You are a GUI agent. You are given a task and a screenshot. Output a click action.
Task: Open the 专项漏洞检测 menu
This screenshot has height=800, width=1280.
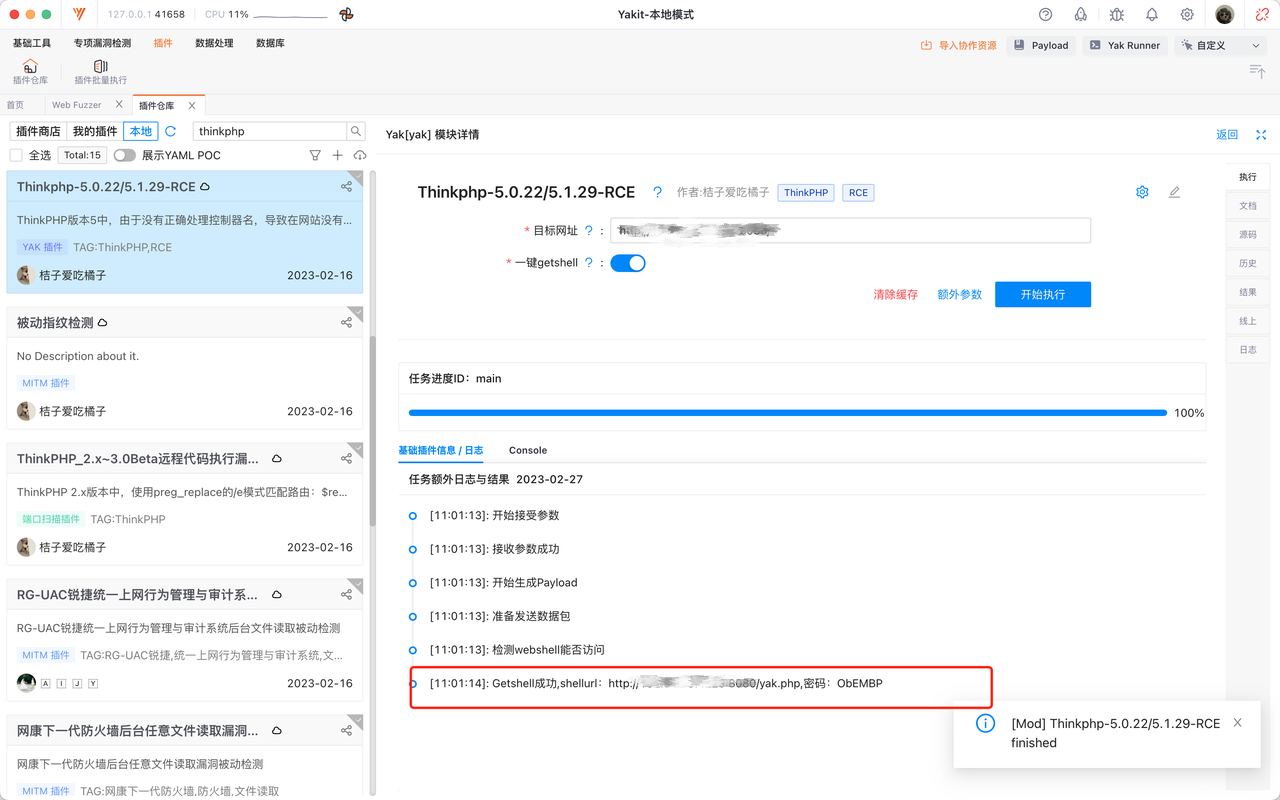(102, 43)
